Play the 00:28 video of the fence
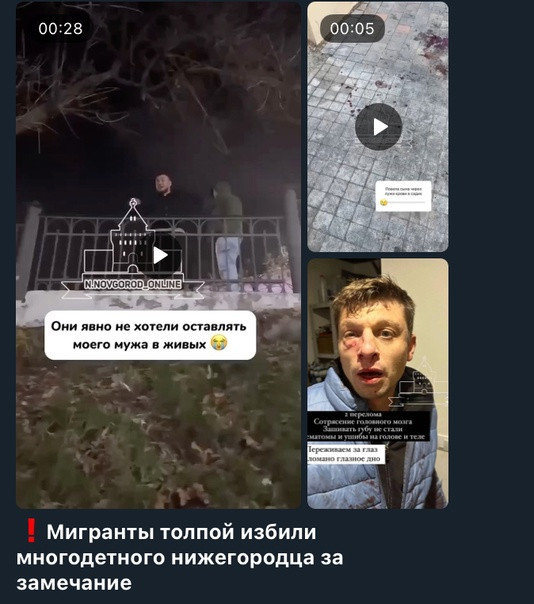 coord(160,255)
